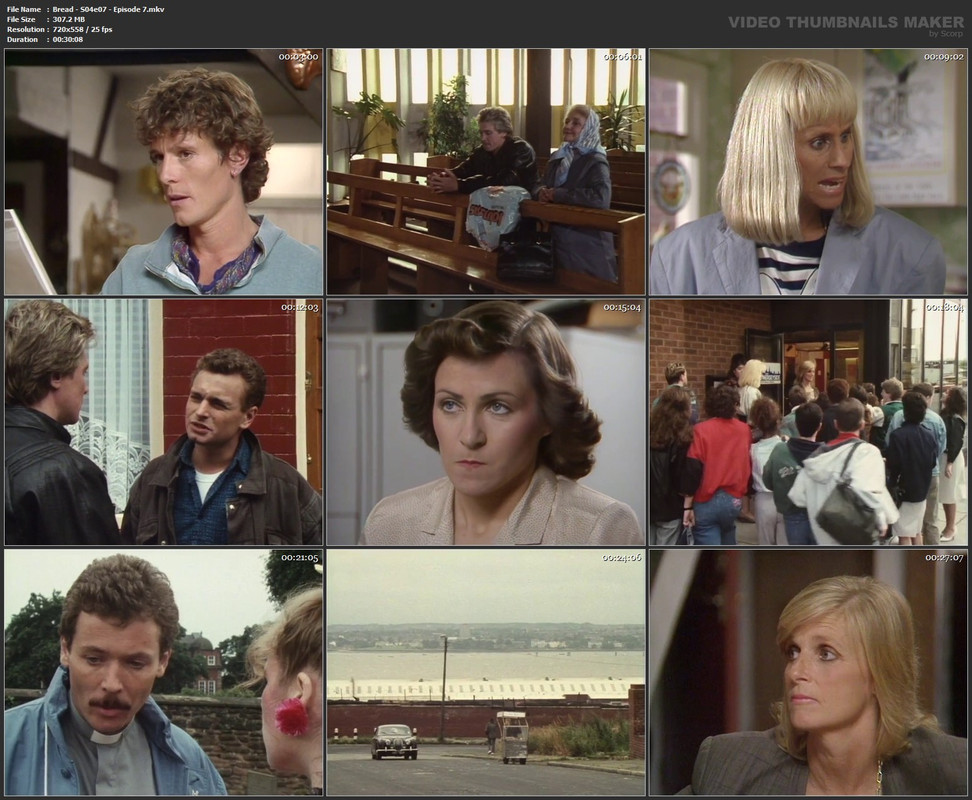Viewport: 972px width, 800px height.
Task: Click the timestamp 00:27:07
Action: (945, 557)
